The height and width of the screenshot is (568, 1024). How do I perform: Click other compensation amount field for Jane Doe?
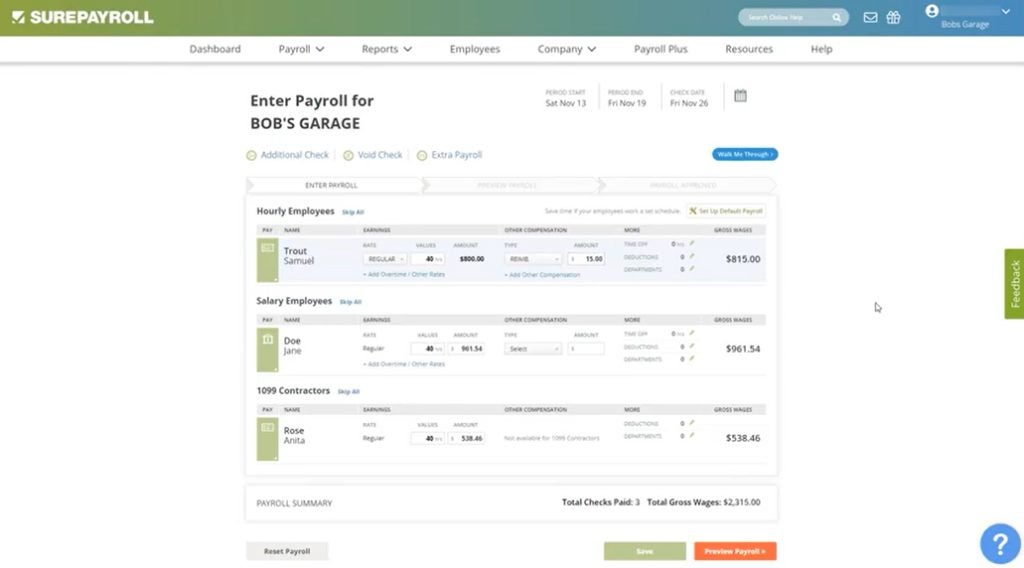pyautogui.click(x=586, y=349)
